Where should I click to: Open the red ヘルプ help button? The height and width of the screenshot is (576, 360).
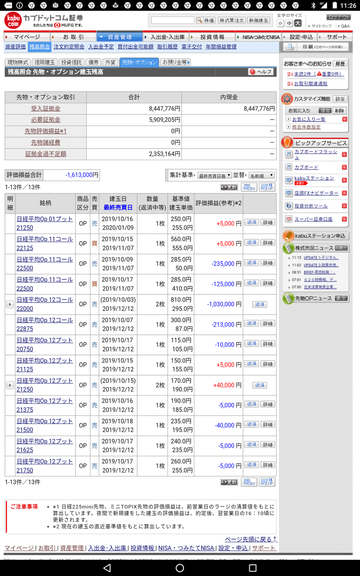tap(260, 72)
